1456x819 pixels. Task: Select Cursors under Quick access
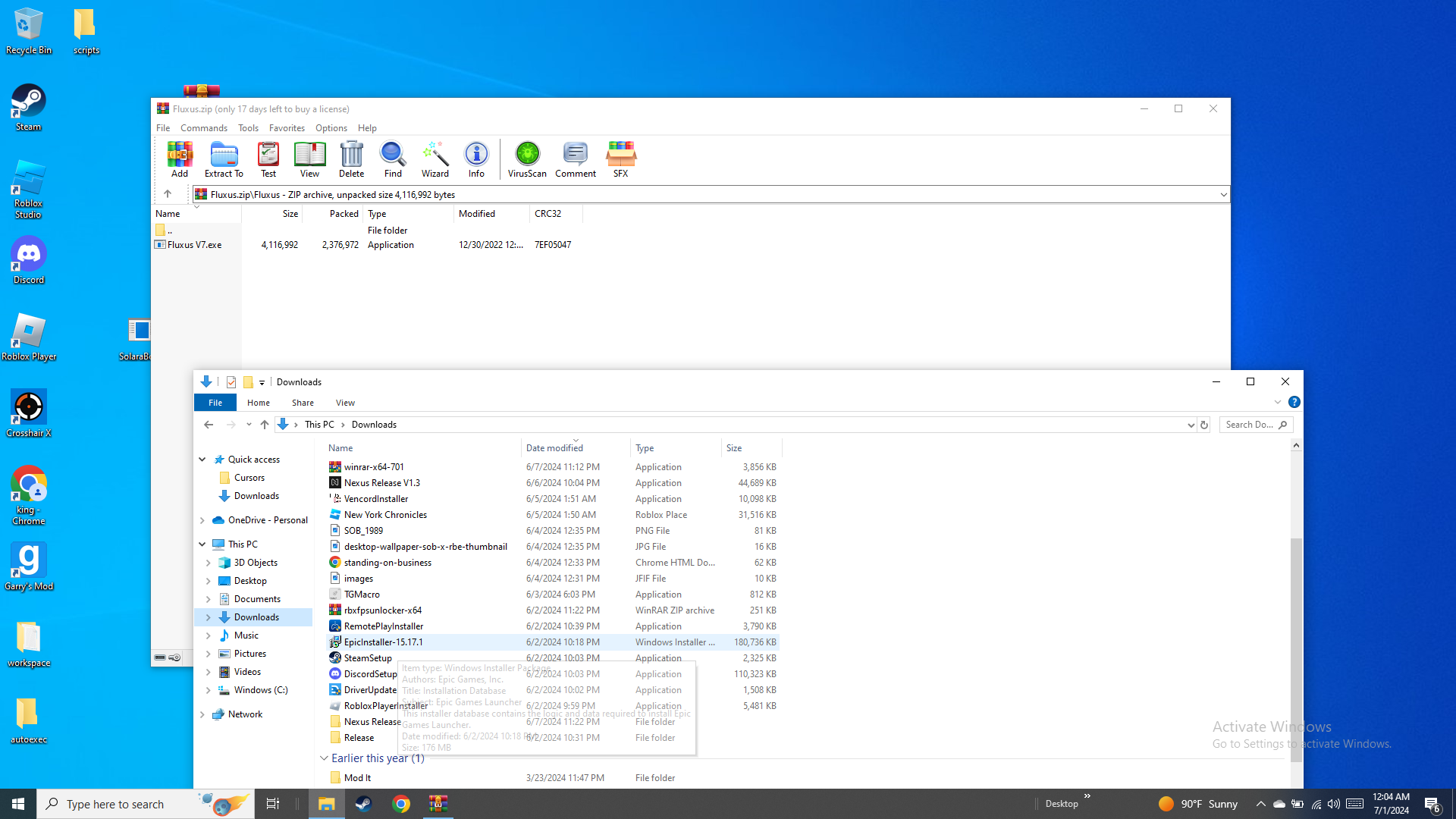[x=249, y=478]
